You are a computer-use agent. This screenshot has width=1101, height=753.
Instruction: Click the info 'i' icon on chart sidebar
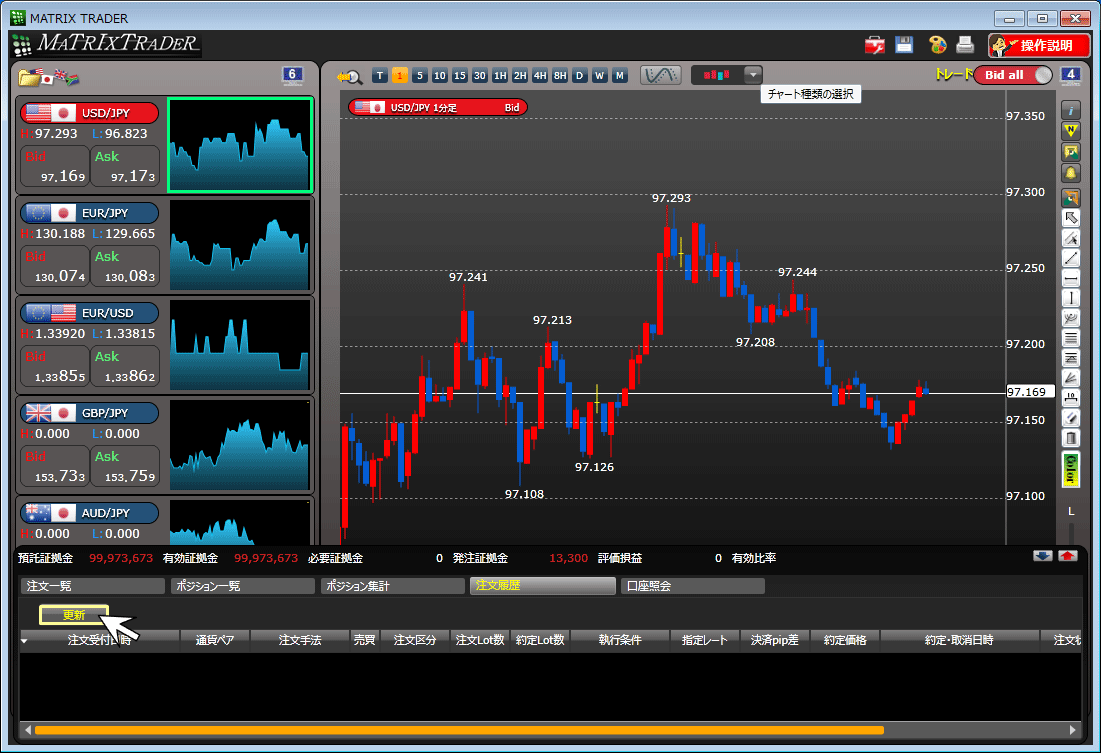pyautogui.click(x=1071, y=110)
